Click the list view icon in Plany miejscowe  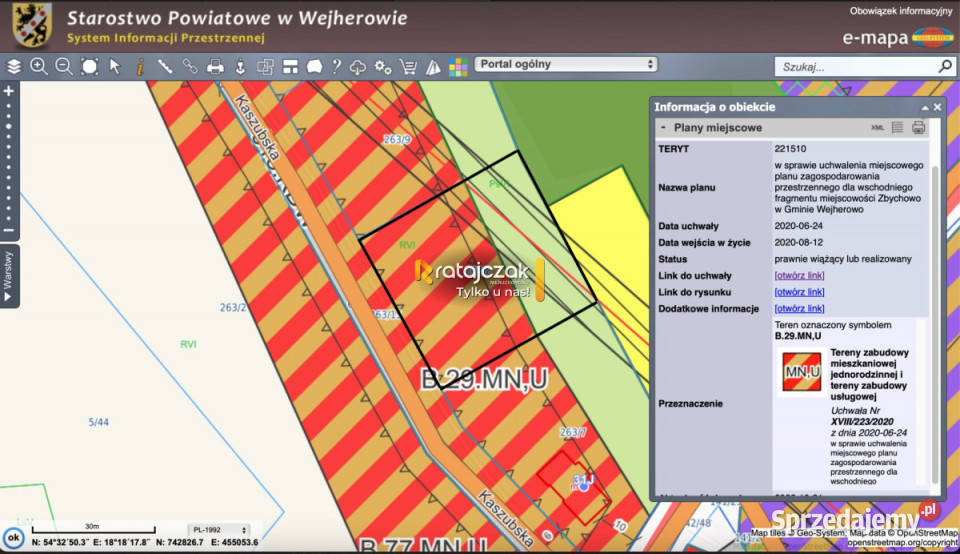[898, 127]
